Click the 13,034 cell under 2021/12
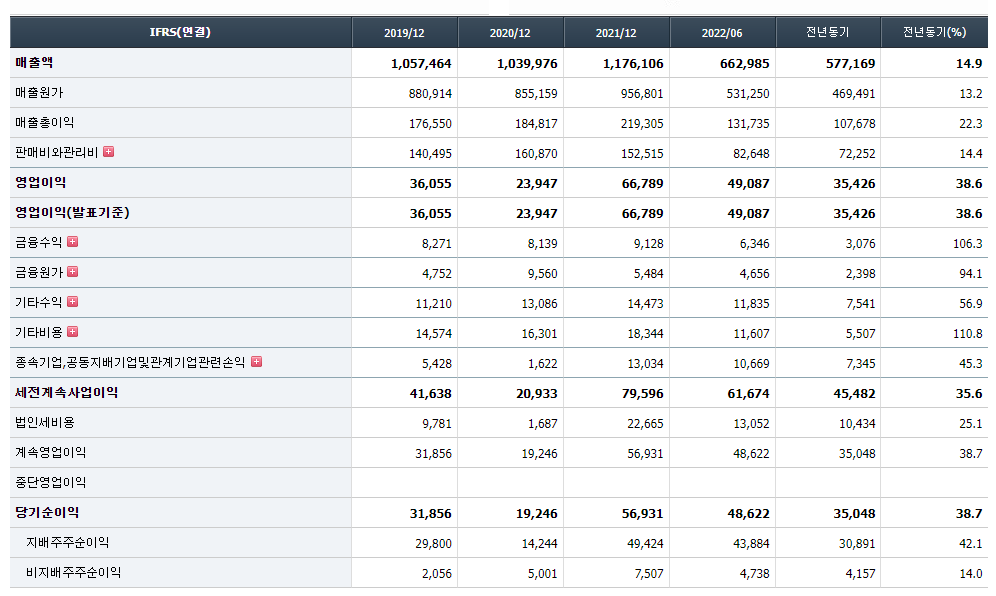The width and height of the screenshot is (996, 596). pos(645,363)
